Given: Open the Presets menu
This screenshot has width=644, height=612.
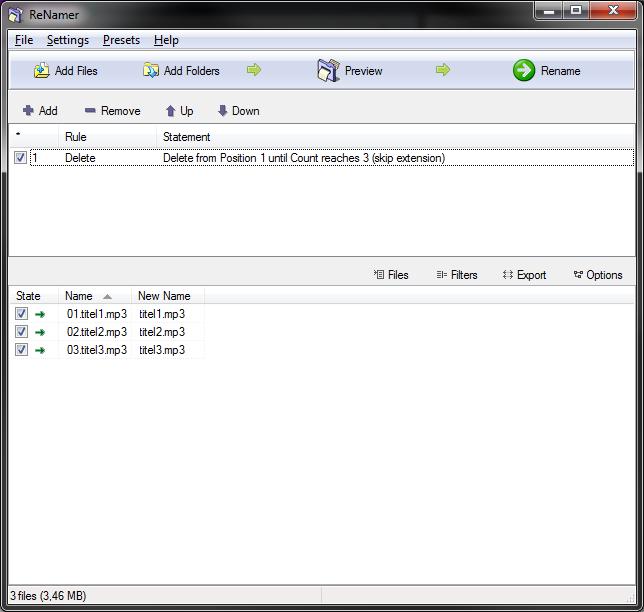Looking at the screenshot, I should point(121,40).
